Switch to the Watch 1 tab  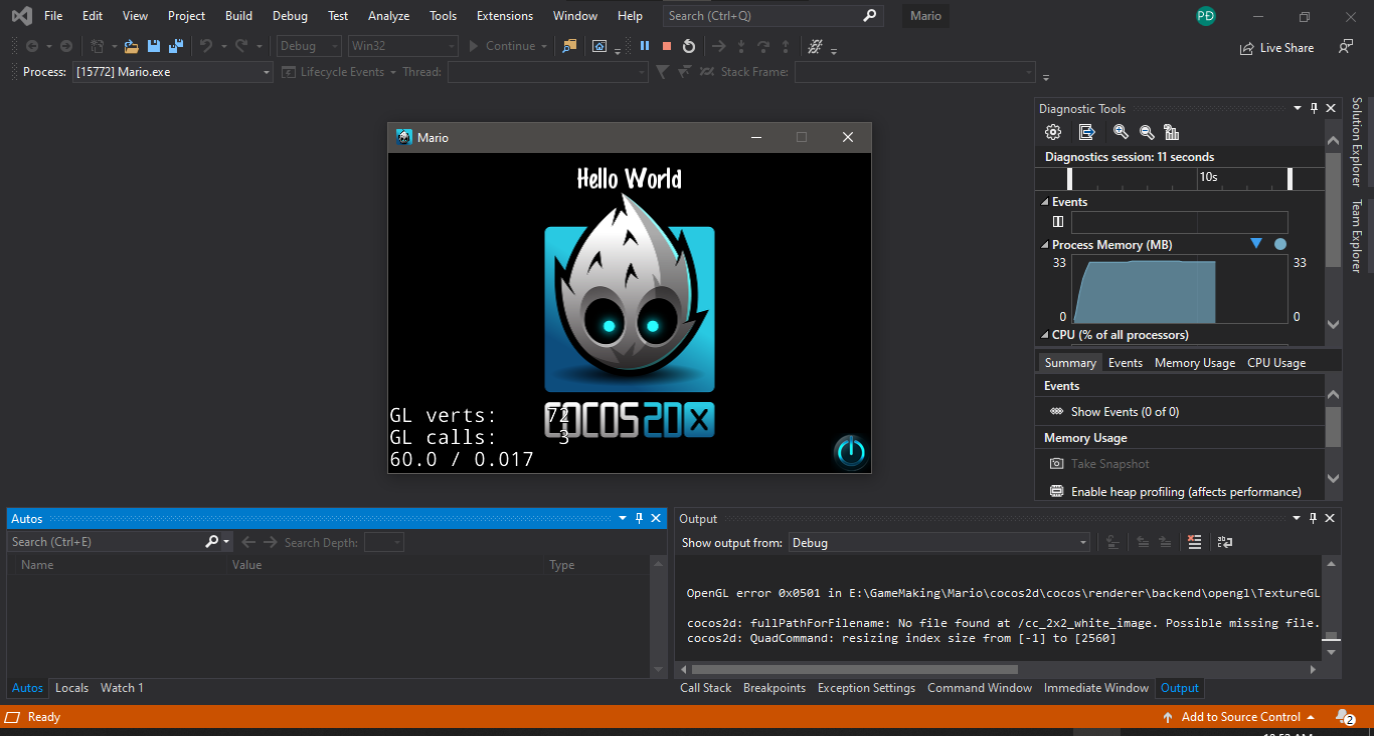(x=122, y=688)
